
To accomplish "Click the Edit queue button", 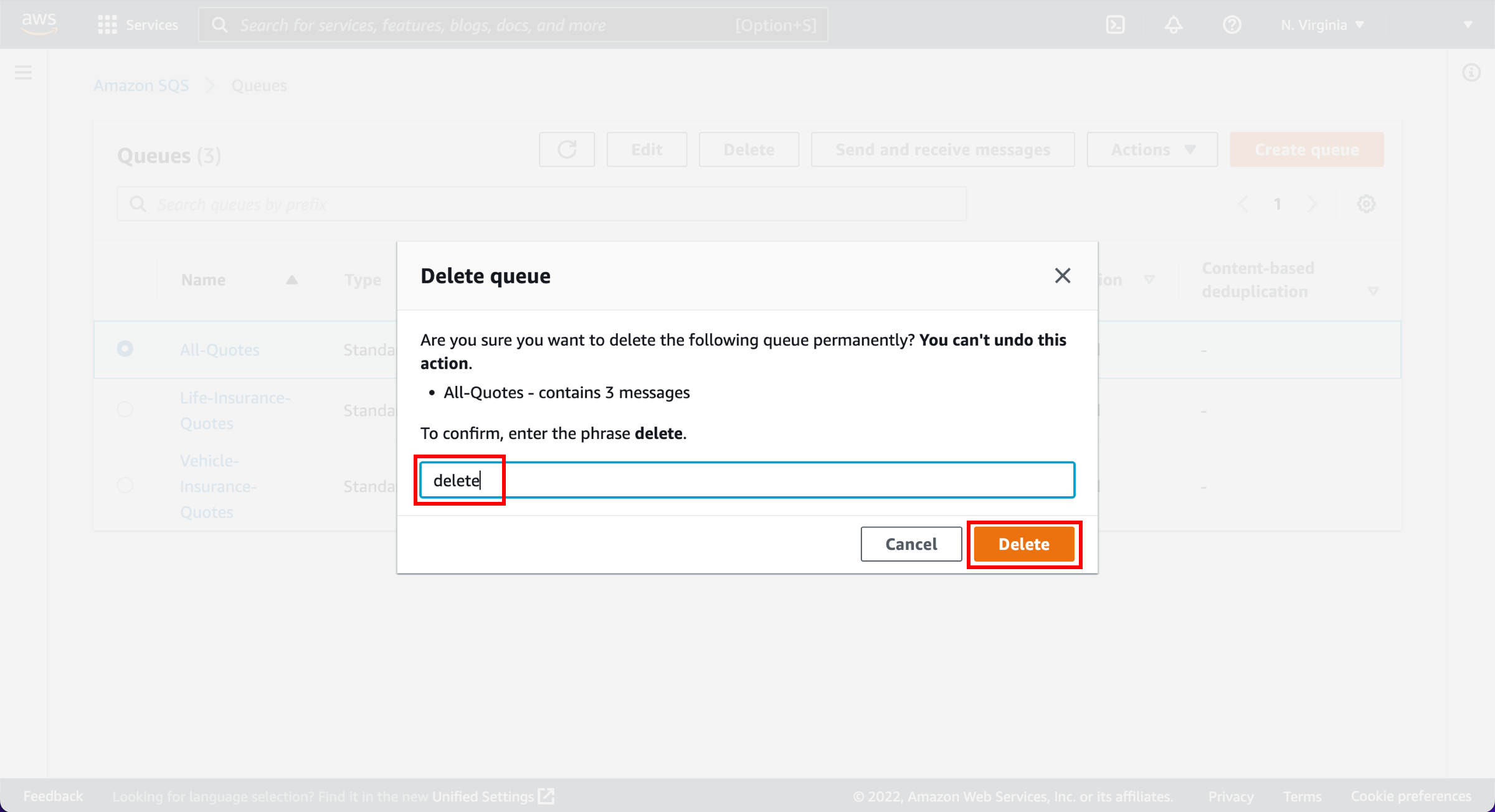I will 647,149.
